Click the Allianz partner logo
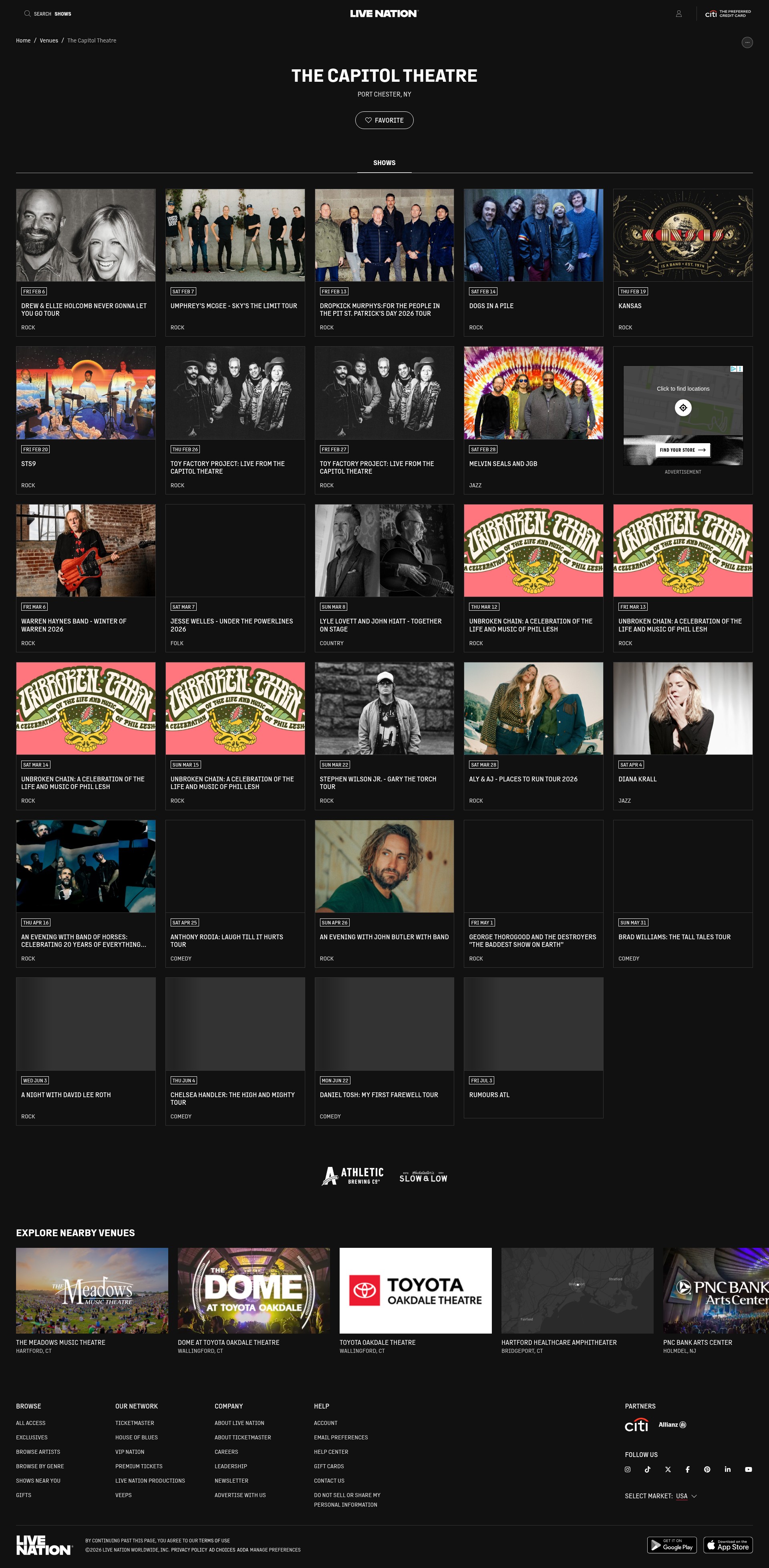Viewport: 769px width, 1568px height. coord(672,1425)
